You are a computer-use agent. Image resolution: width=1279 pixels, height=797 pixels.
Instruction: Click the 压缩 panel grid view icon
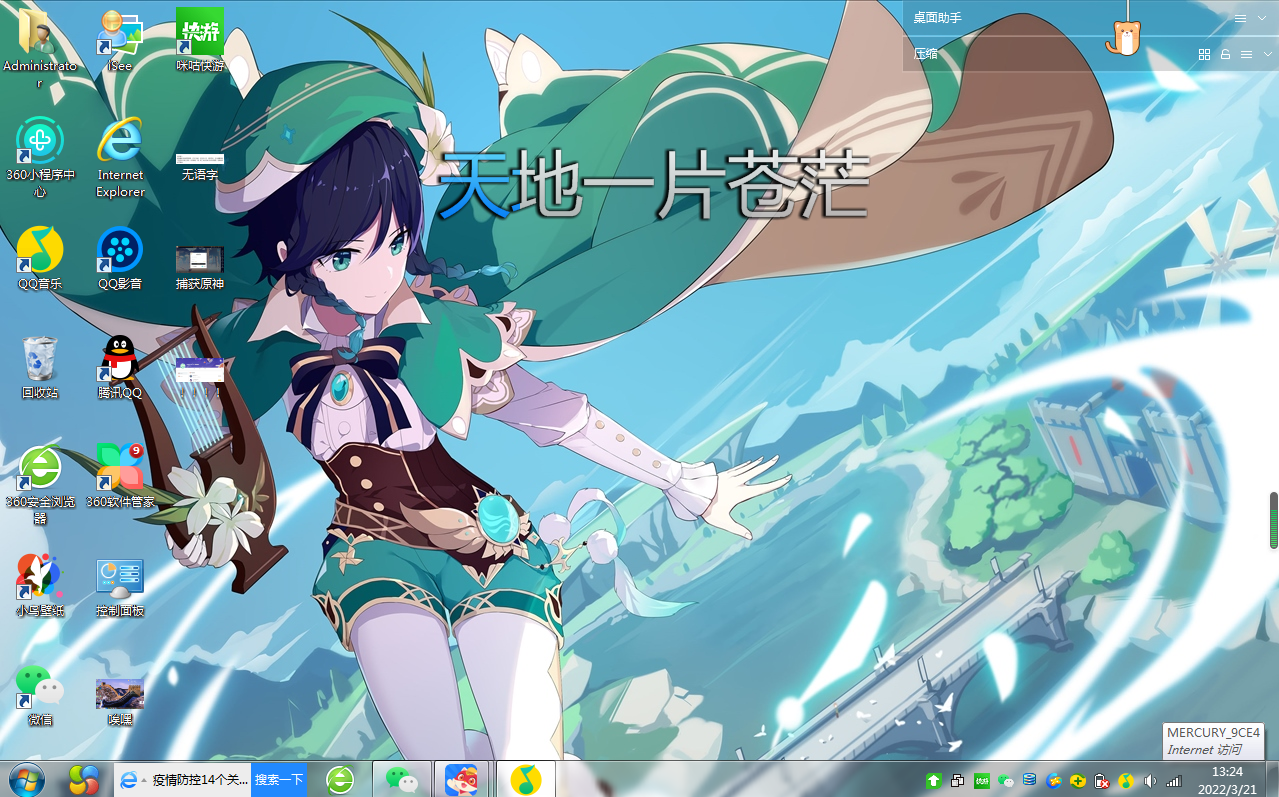[1204, 54]
